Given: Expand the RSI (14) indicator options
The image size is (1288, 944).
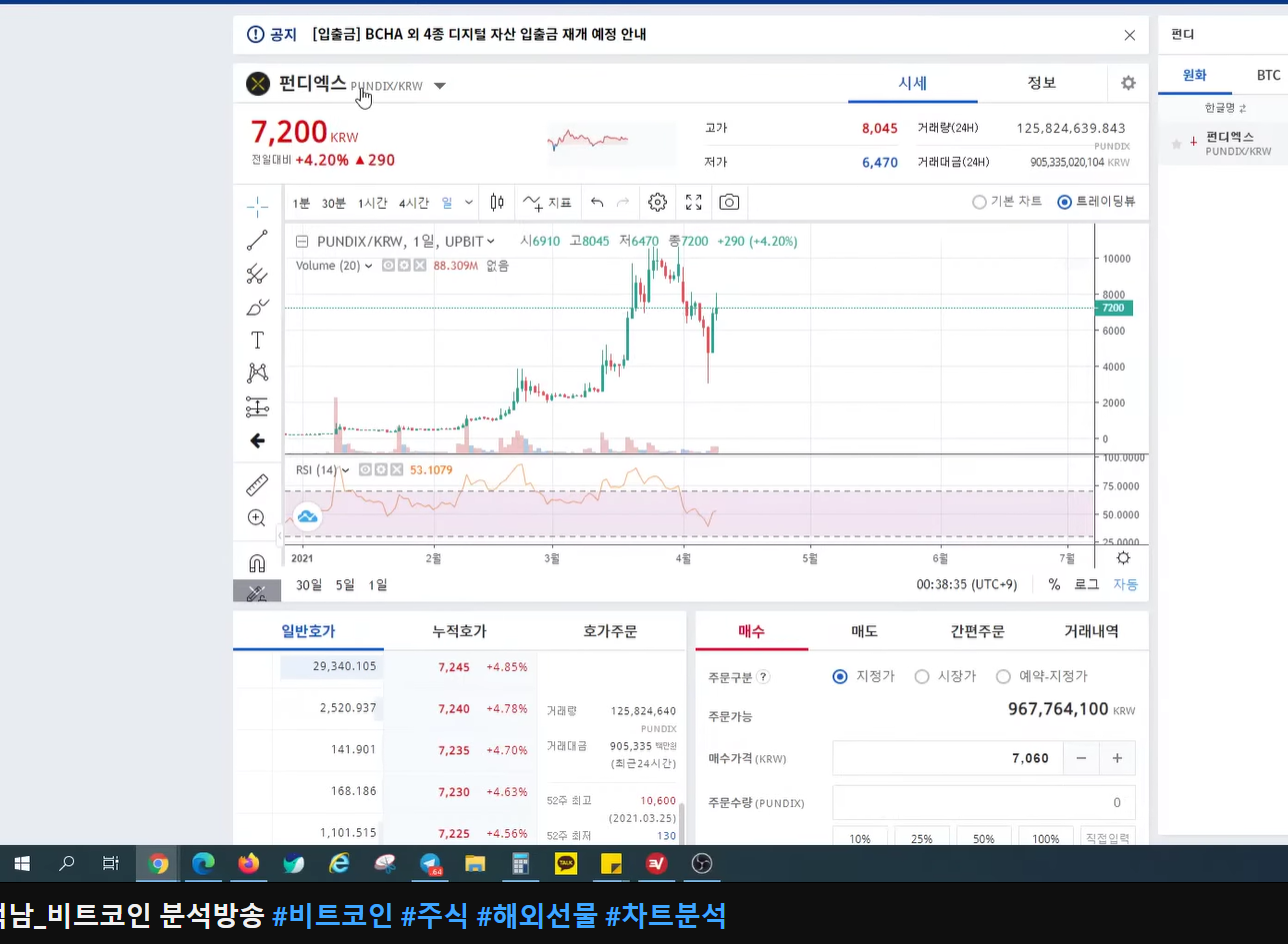Looking at the screenshot, I should [346, 470].
